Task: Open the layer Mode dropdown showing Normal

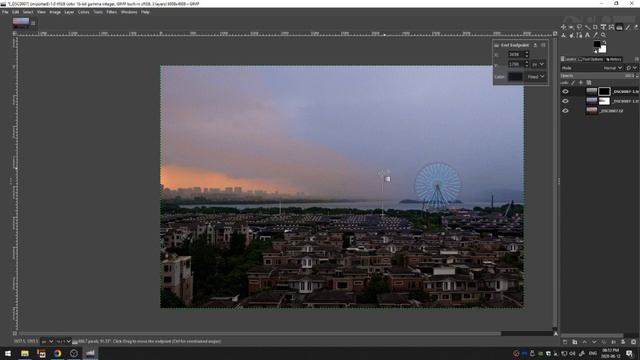Action: (612, 68)
